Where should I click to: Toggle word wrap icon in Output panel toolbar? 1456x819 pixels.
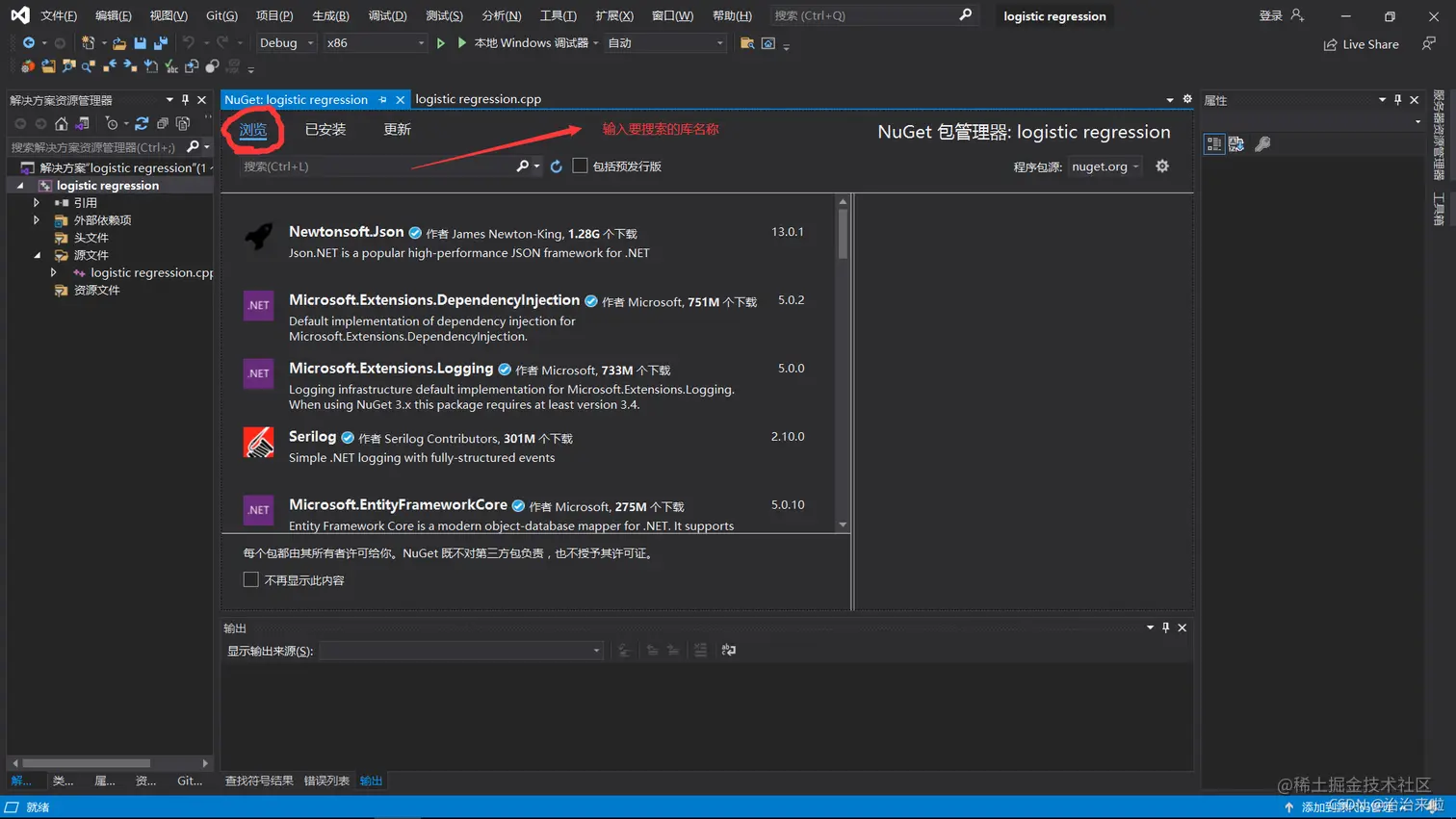(729, 651)
